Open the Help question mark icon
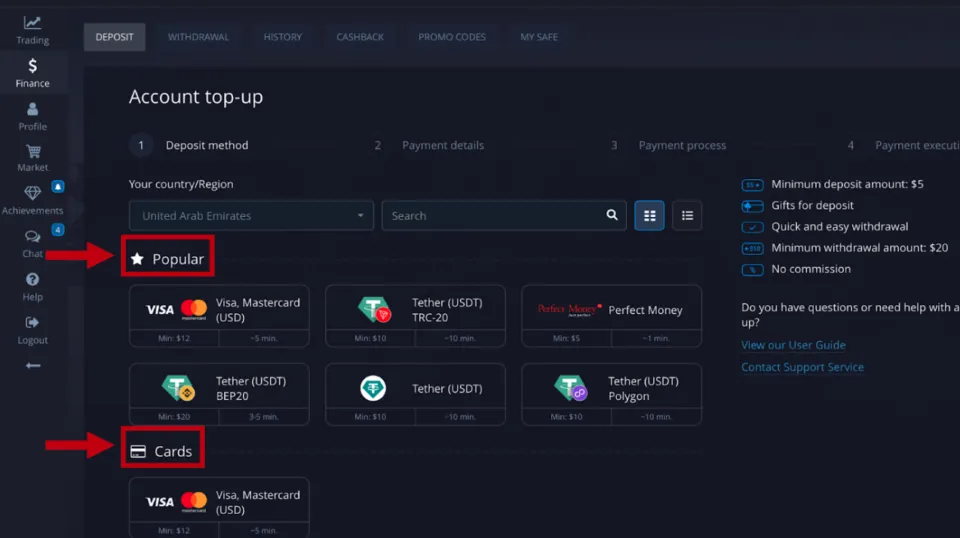This screenshot has width=960, height=538. [x=32, y=280]
